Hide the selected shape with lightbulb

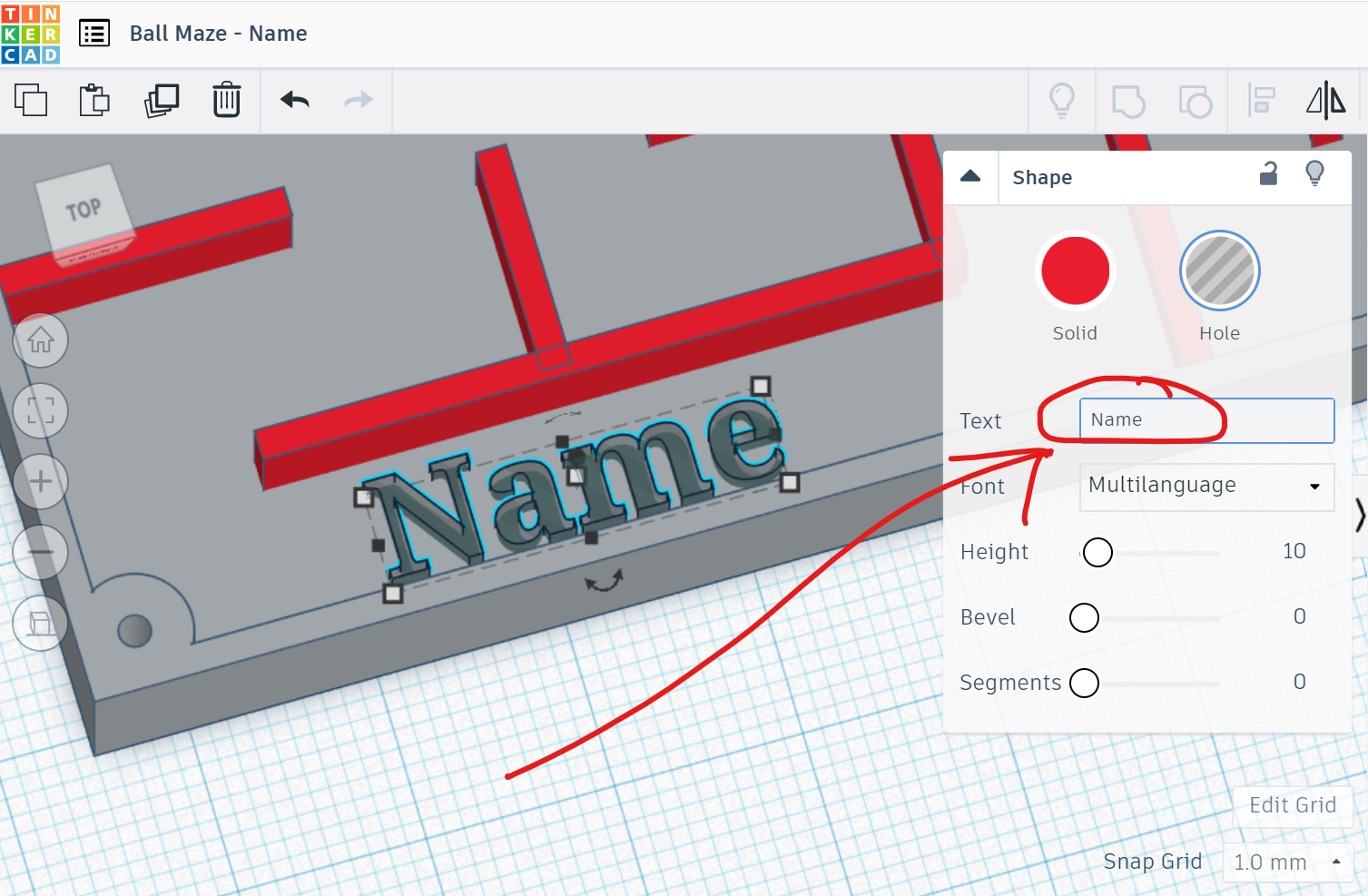tap(1314, 173)
